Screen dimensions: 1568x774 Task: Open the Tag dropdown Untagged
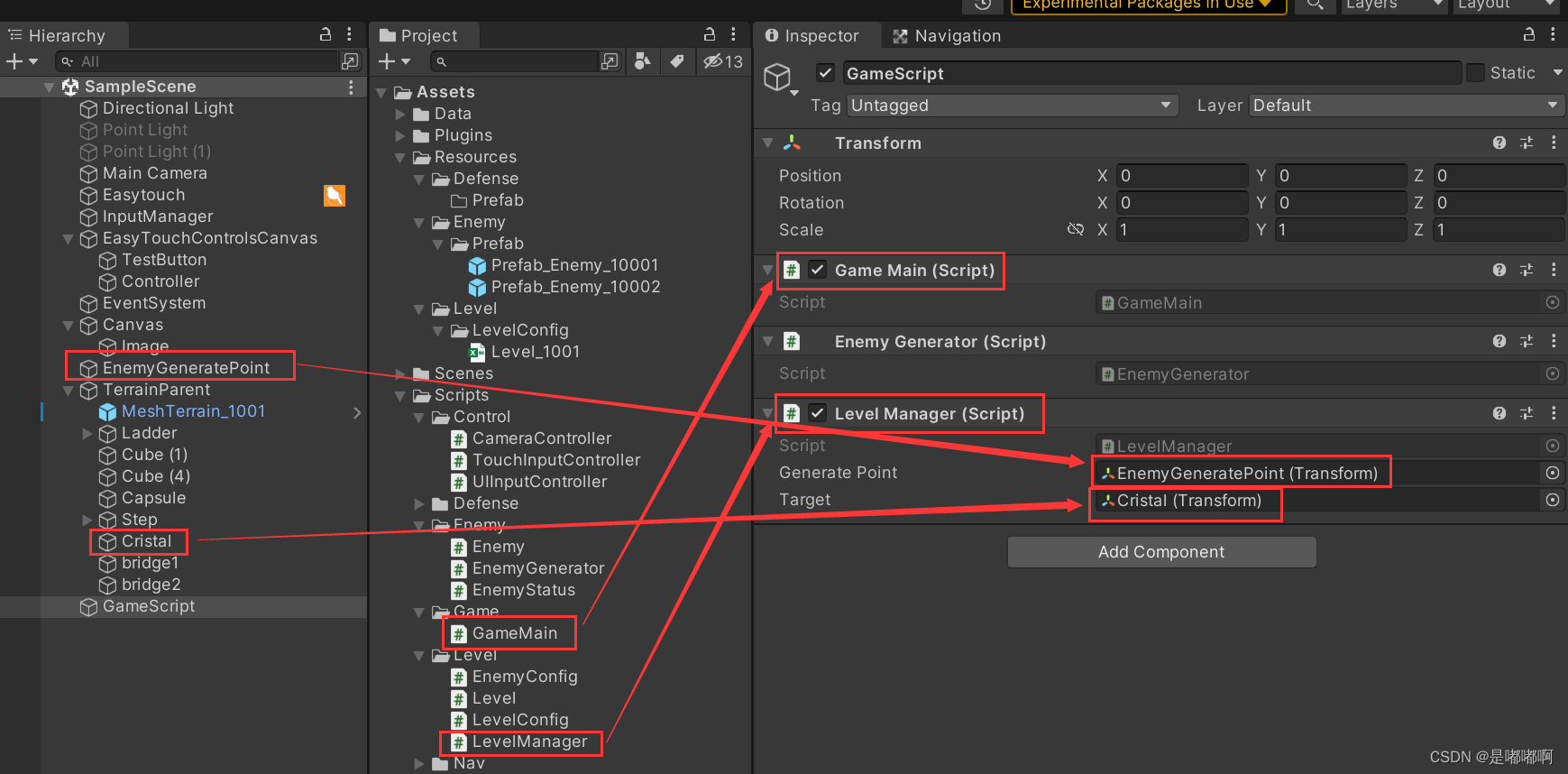[1013, 106]
